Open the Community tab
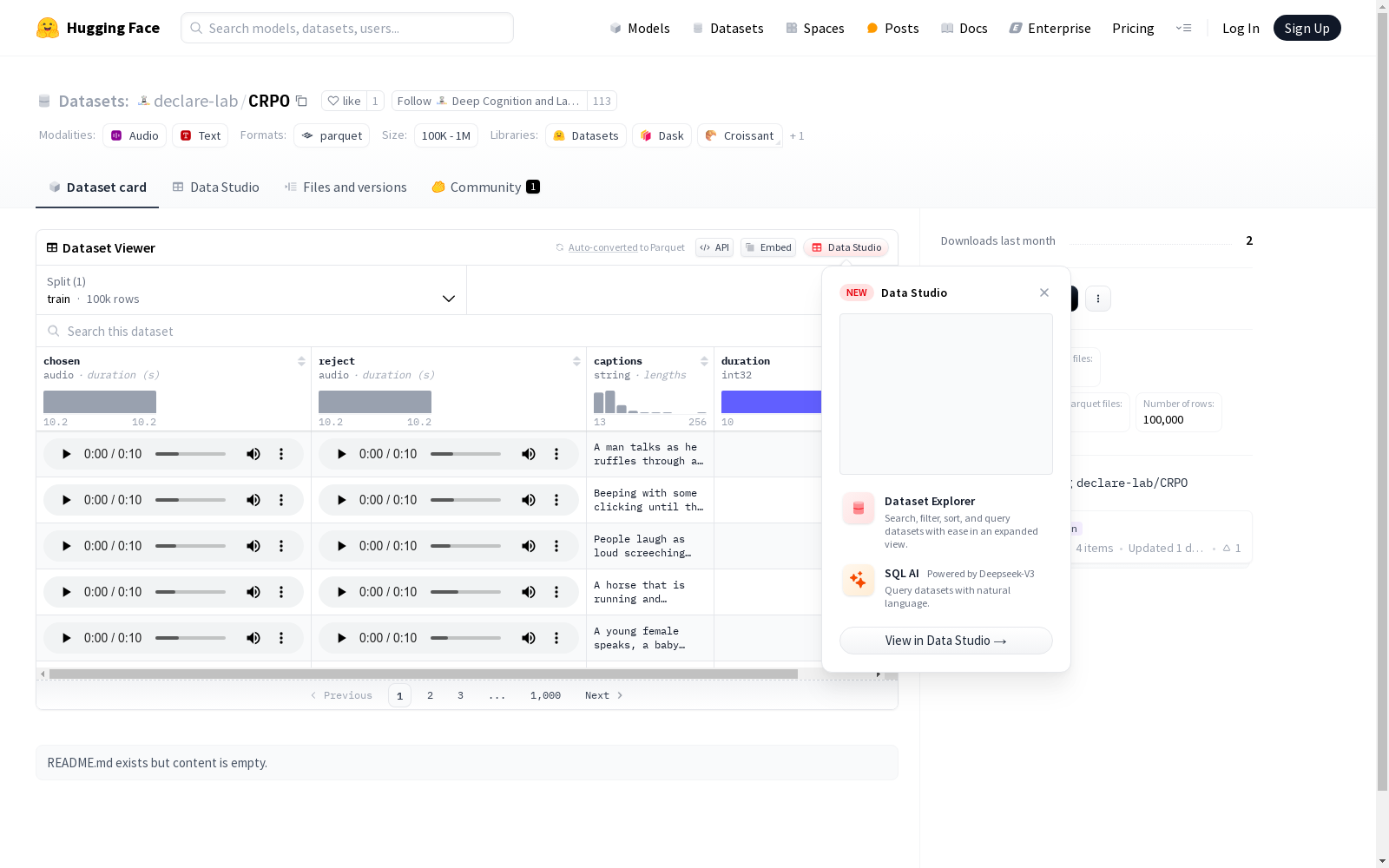 pos(486,187)
